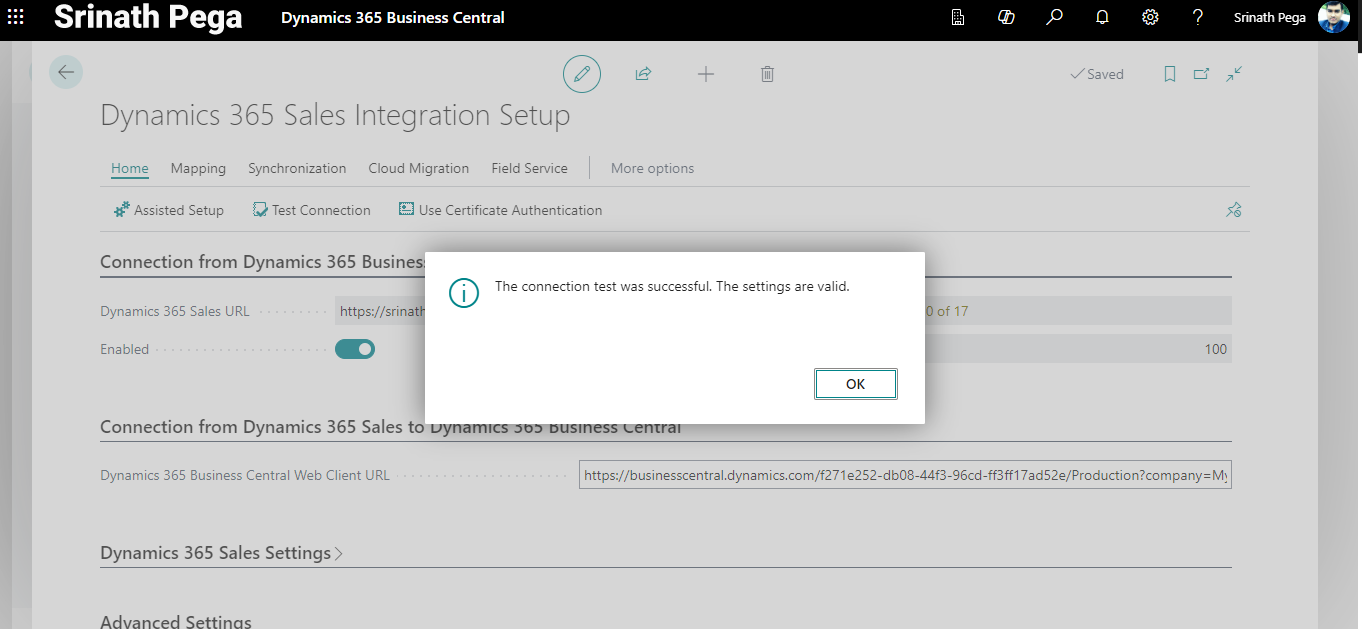Open notifications bell

pyautogui.click(x=1102, y=18)
